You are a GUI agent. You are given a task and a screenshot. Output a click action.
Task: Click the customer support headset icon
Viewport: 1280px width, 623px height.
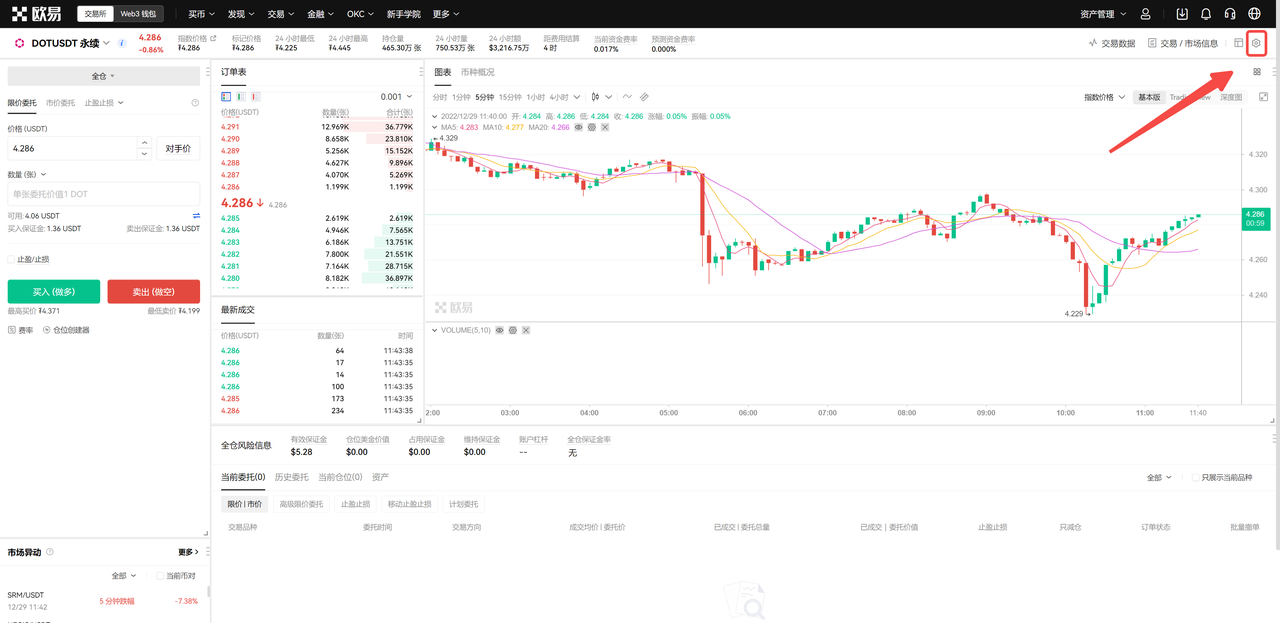1230,14
